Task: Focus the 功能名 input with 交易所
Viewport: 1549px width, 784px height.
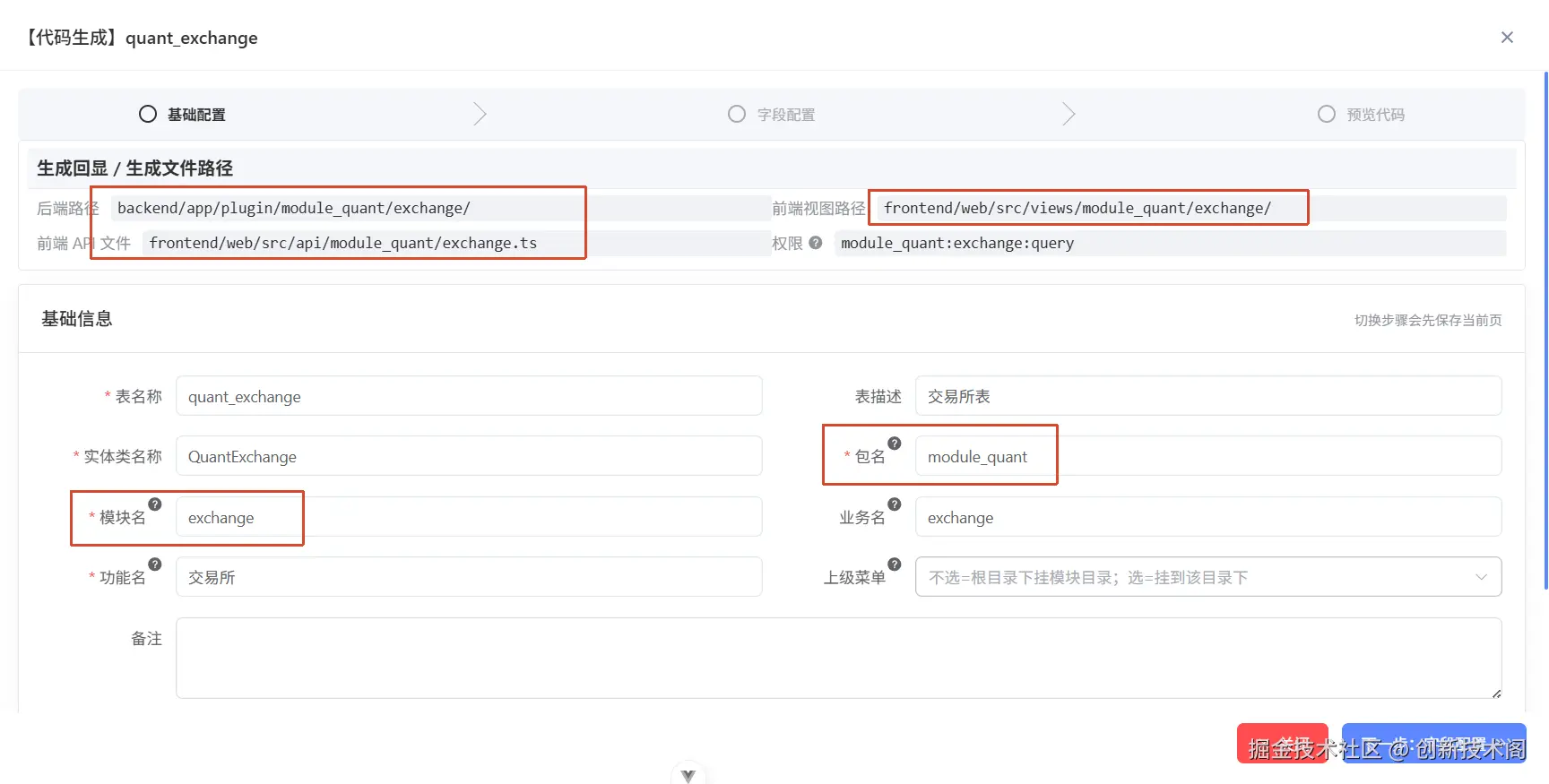Action: 469,577
